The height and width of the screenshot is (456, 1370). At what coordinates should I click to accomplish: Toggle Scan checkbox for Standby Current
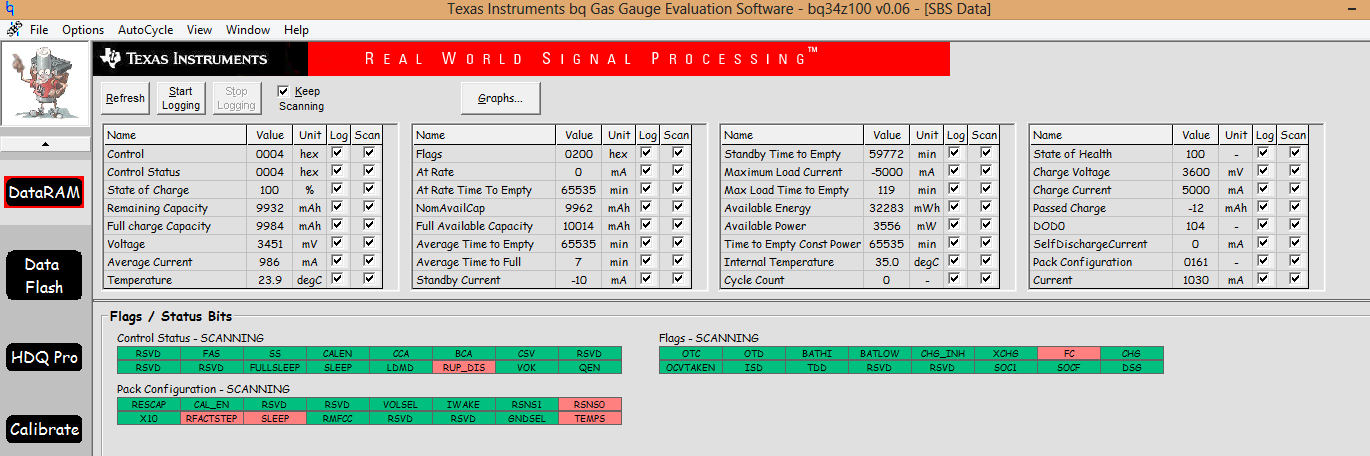[677, 280]
